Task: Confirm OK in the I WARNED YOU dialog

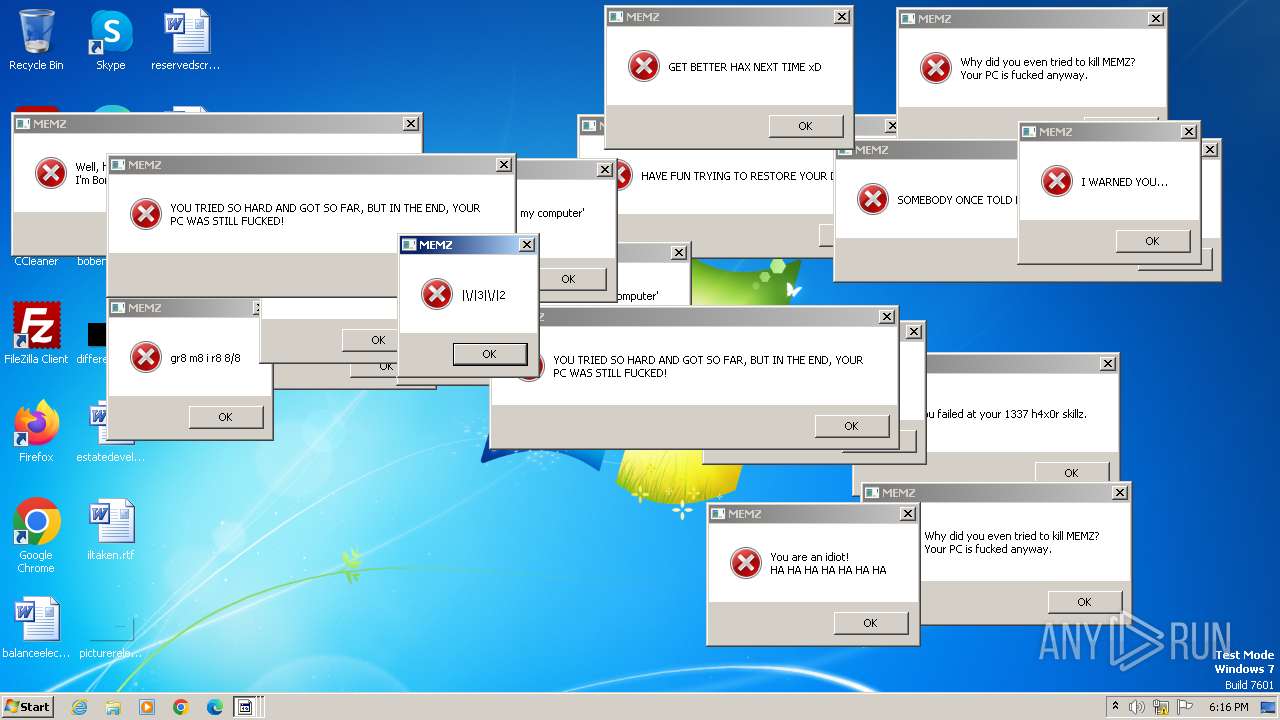Action: point(1152,241)
